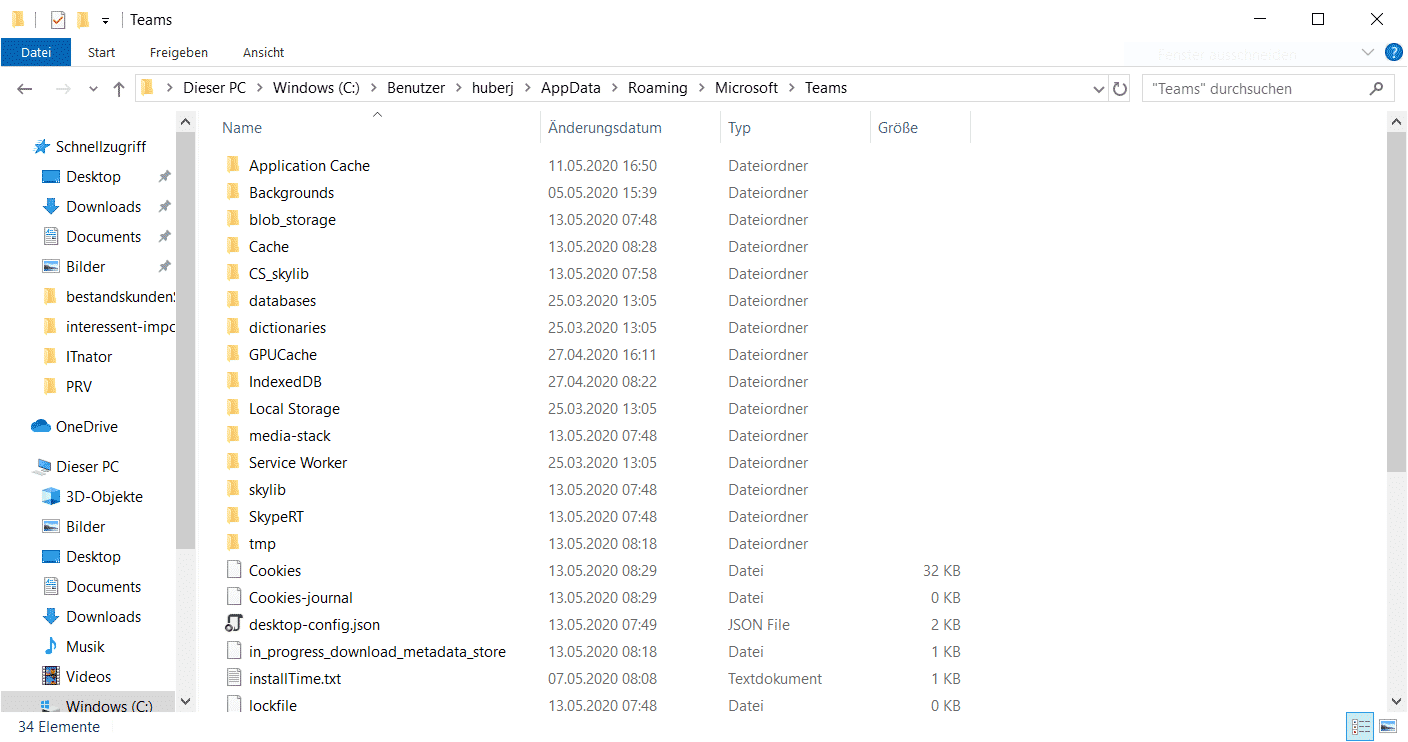Screen dimensions: 1408x742
Task: Select the media-stack folder icon
Action: [233, 435]
